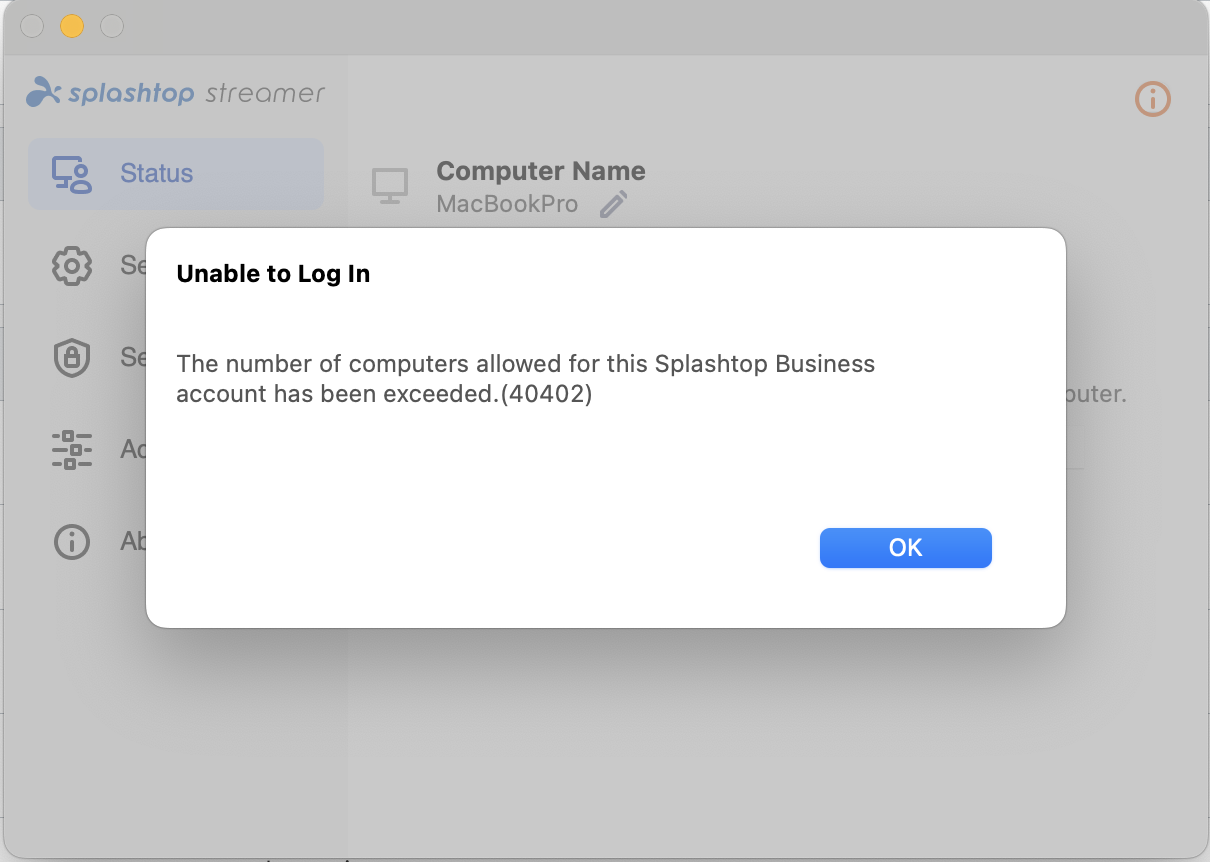1210x862 pixels.
Task: Click the Splashtop streamer logo
Action: point(176,92)
